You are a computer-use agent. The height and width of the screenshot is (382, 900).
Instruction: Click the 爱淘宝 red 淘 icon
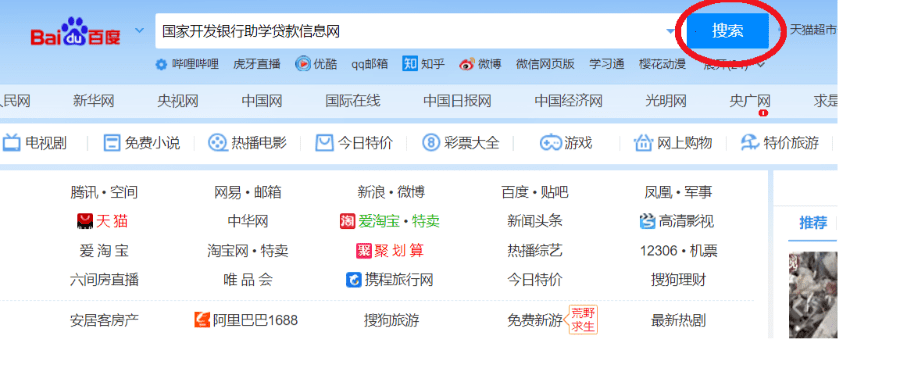coord(348,221)
